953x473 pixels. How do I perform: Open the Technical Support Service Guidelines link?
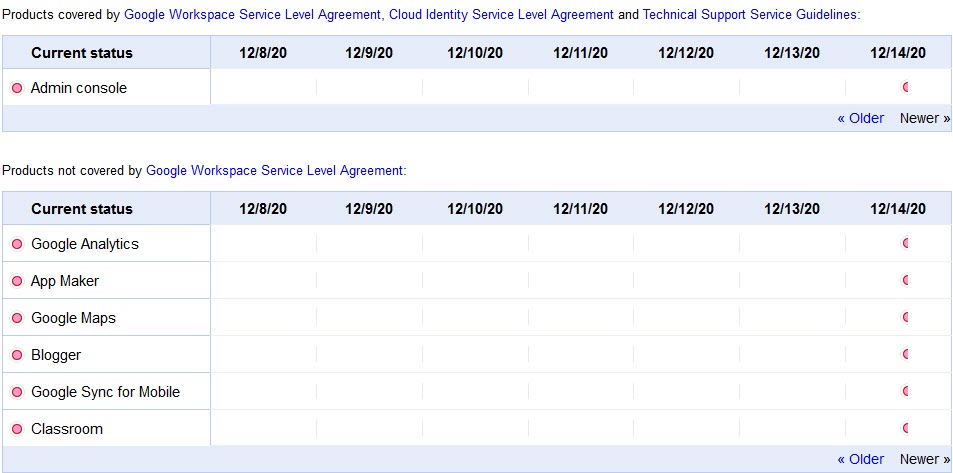pos(750,15)
